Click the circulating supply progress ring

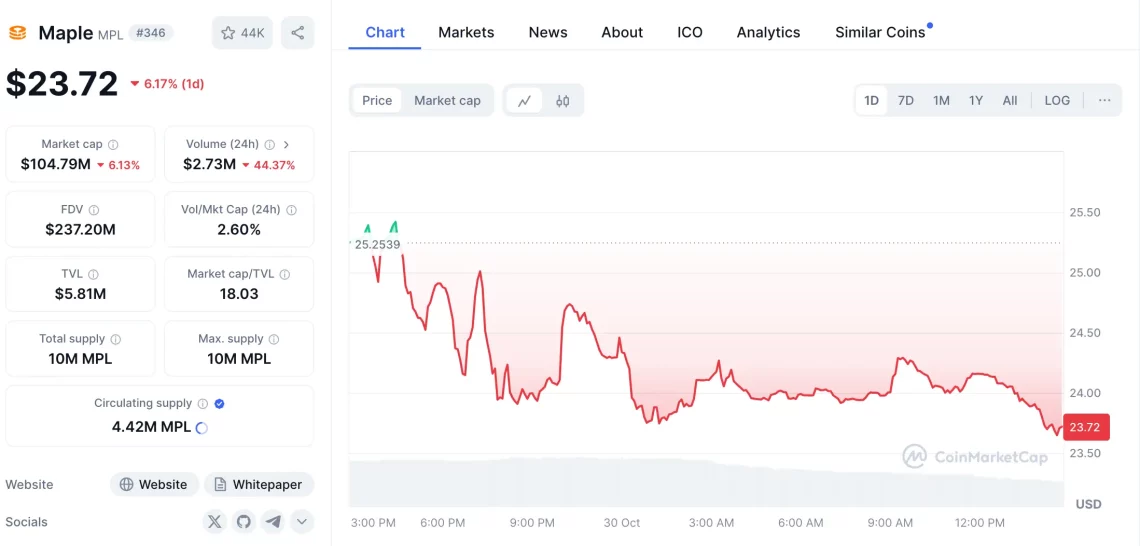(202, 427)
